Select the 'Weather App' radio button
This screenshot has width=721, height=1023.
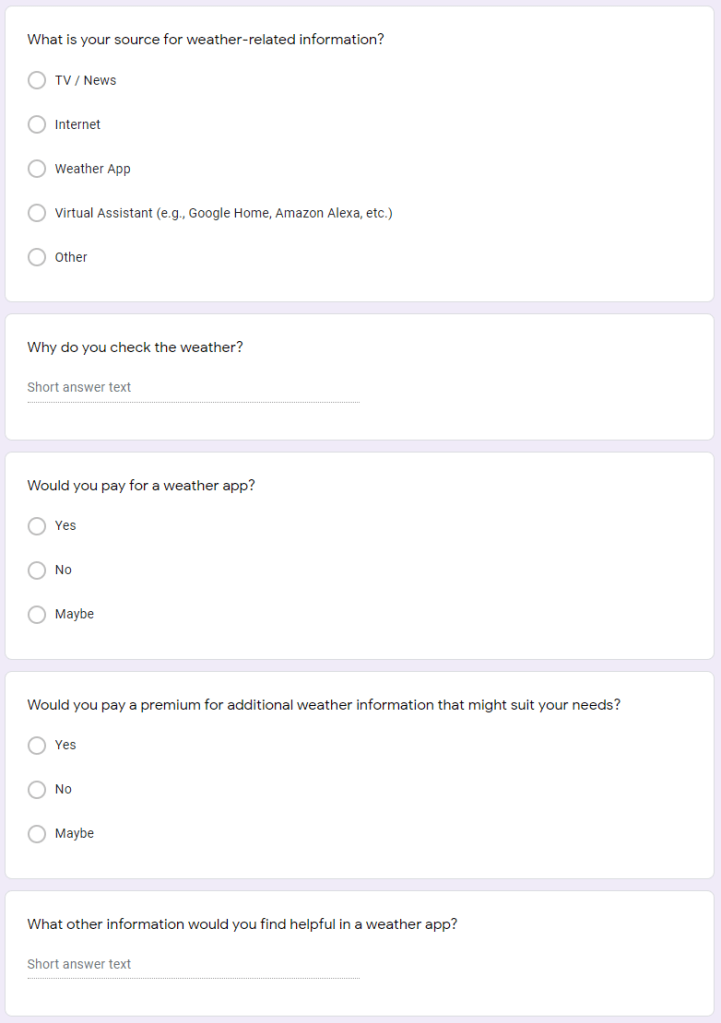point(37,169)
